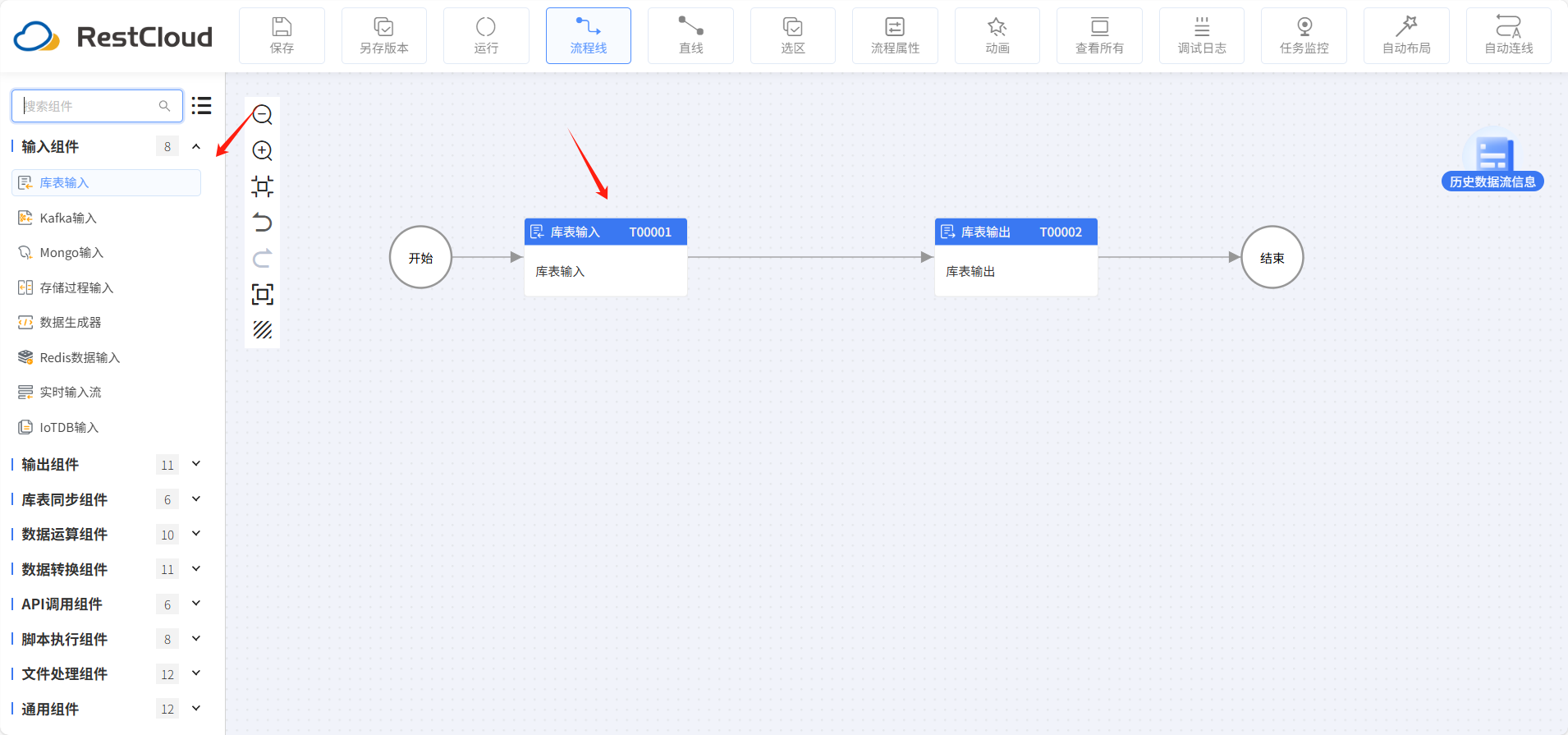Zoom out the canvas with minus magnifier

click(263, 114)
